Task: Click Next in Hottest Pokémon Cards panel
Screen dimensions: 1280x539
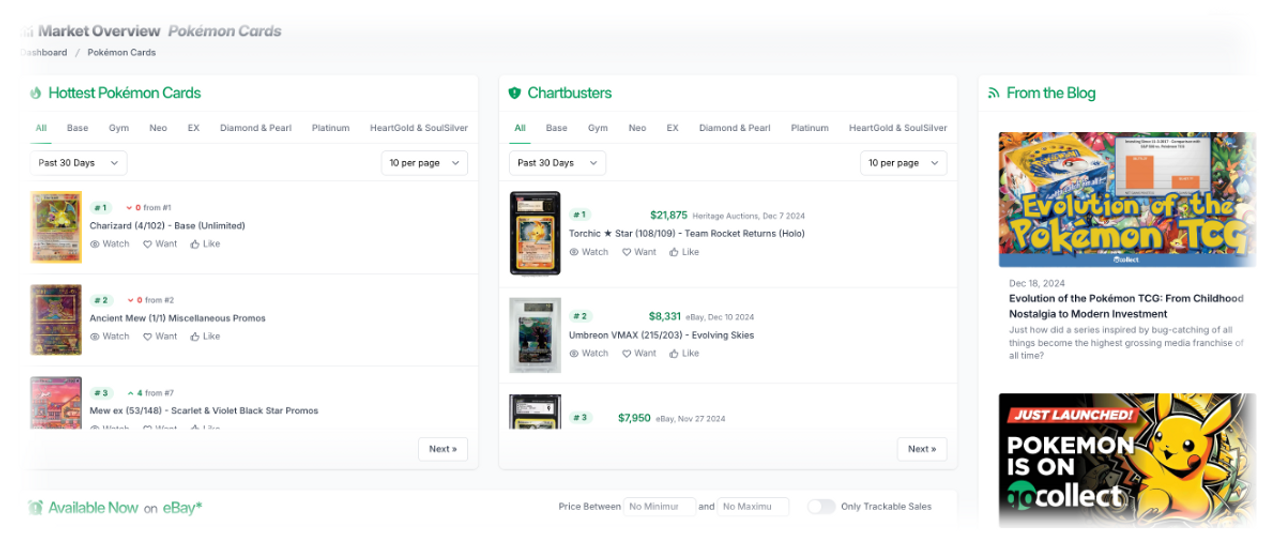Action: (x=443, y=449)
